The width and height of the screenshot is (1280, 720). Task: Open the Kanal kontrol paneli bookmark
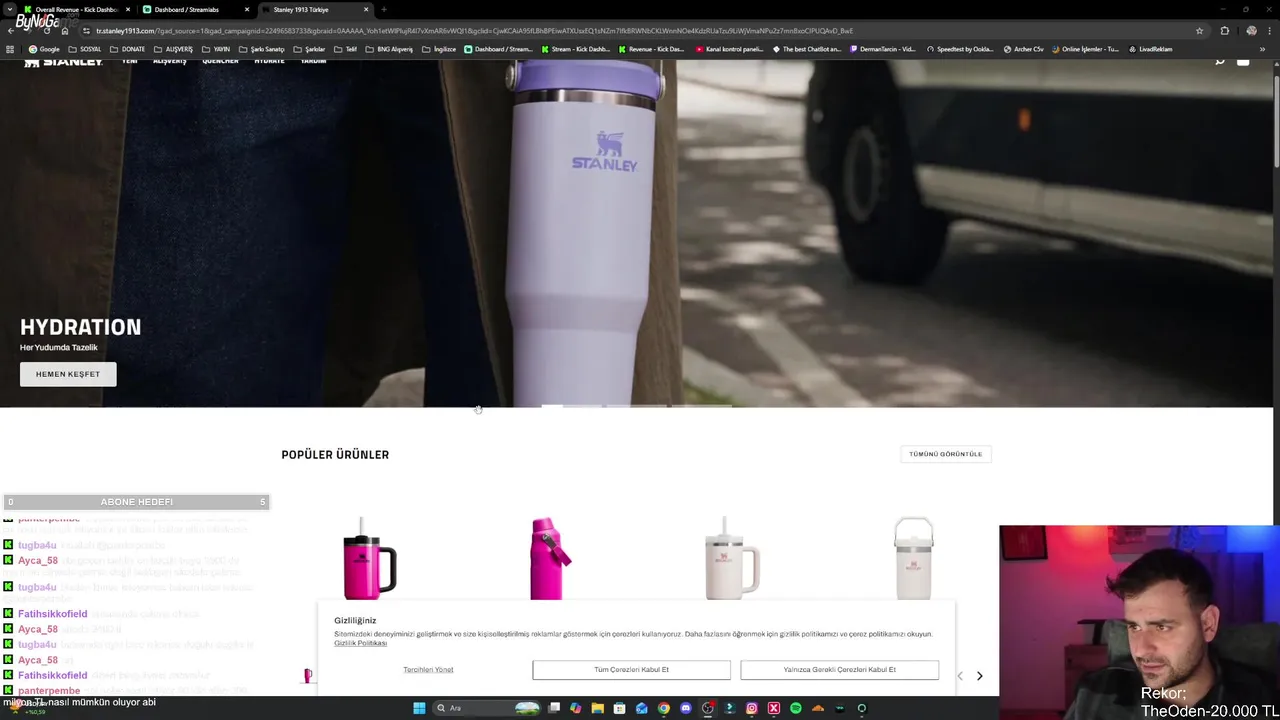point(731,49)
